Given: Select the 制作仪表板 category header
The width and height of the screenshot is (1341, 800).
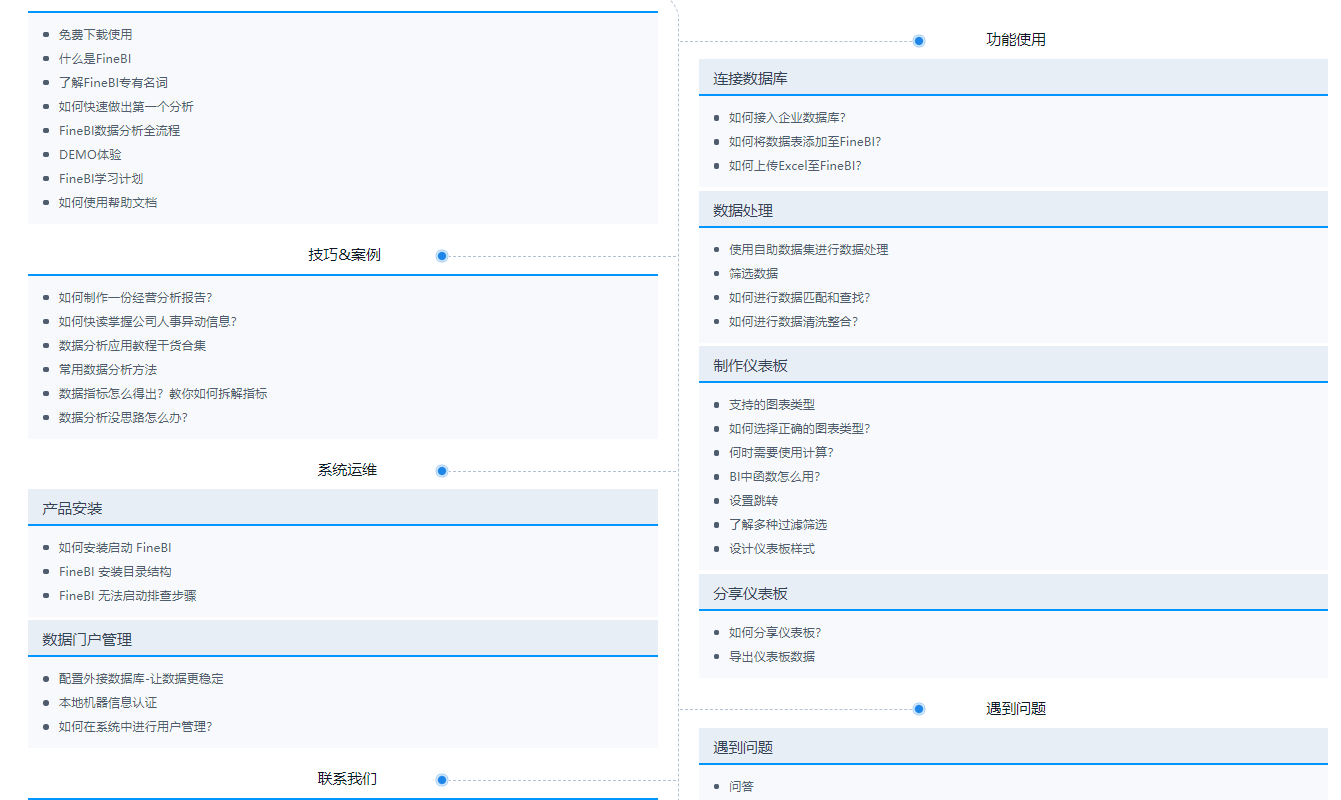Looking at the screenshot, I should click(x=1014, y=365).
